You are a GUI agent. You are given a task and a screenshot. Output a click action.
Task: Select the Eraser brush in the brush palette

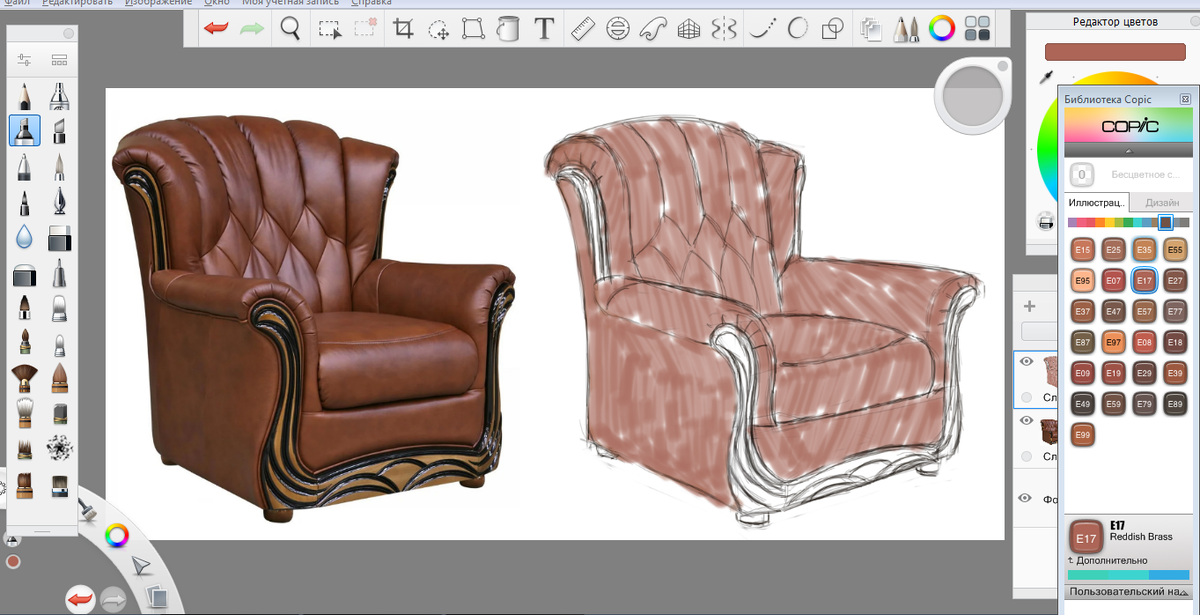(59, 237)
